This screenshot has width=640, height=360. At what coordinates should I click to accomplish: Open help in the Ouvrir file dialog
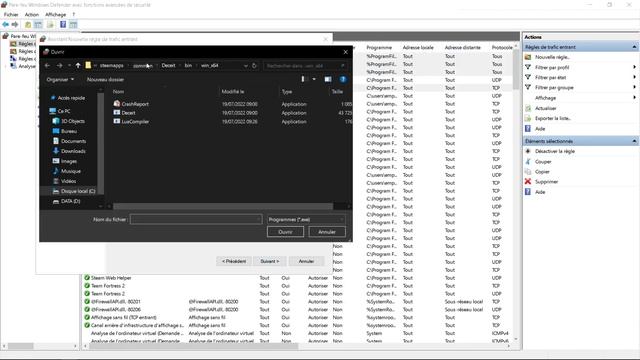click(343, 79)
